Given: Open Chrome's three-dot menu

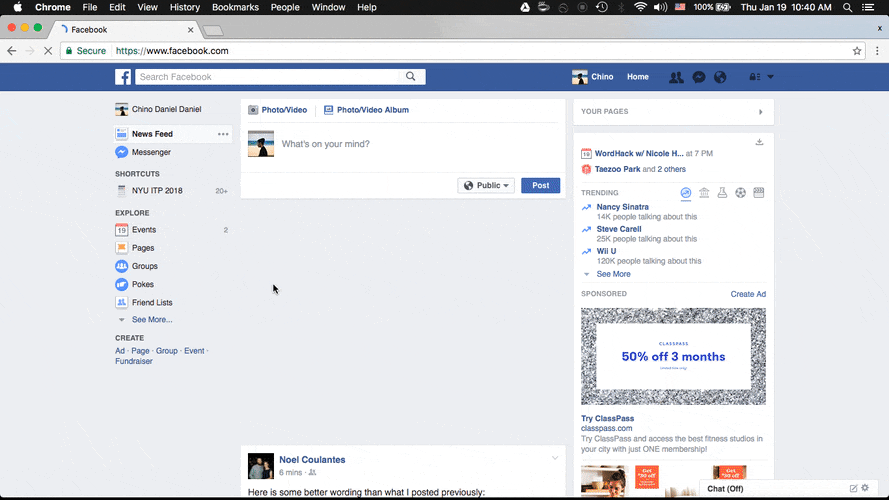Looking at the screenshot, I should point(877,51).
